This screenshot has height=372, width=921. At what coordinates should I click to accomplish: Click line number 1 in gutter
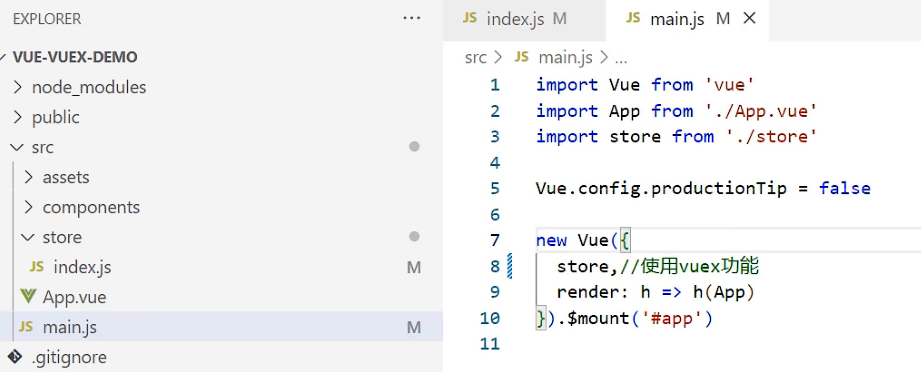click(495, 85)
